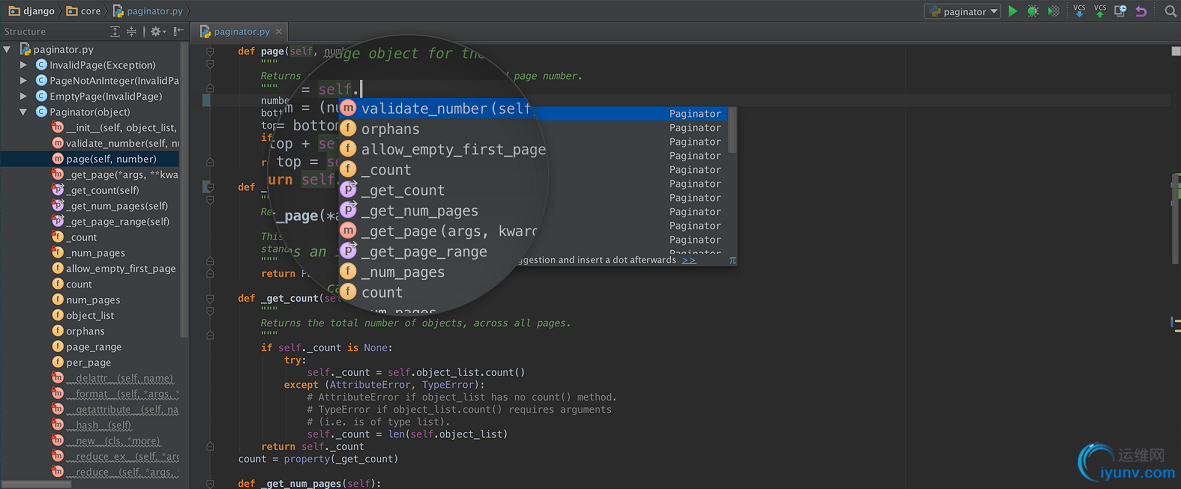
Task: Click the core breadcrumb folder
Action: tap(84, 11)
